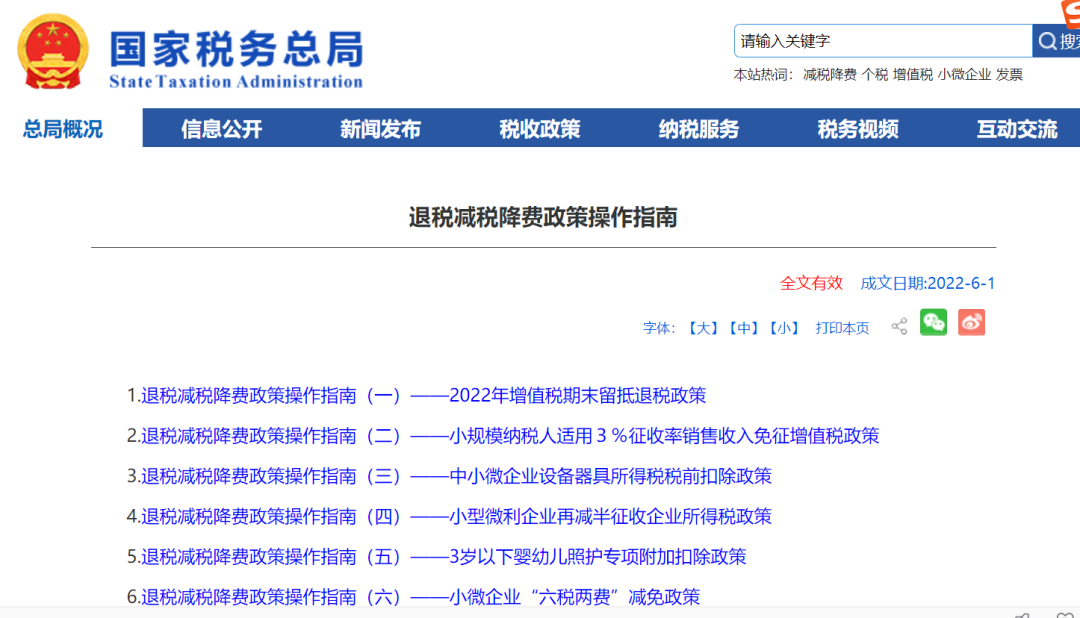Open the 税收政策 navigation tab
Image resolution: width=1080 pixels, height=618 pixels.
click(x=539, y=129)
